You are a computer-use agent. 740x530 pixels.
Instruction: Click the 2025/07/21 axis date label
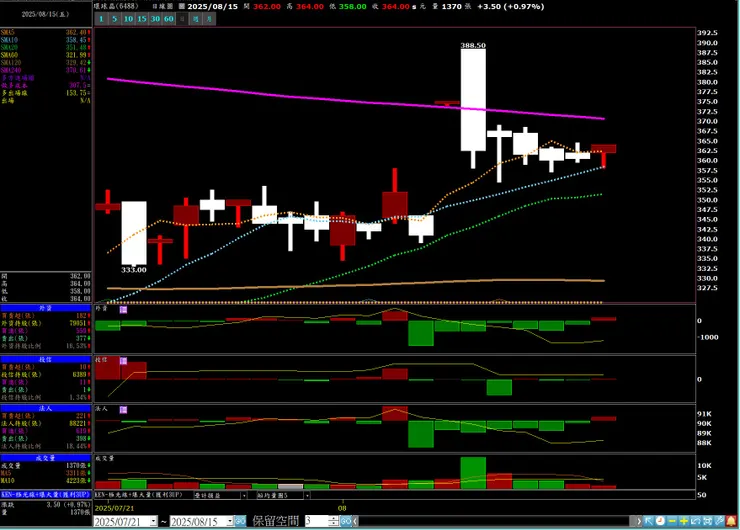[114, 508]
